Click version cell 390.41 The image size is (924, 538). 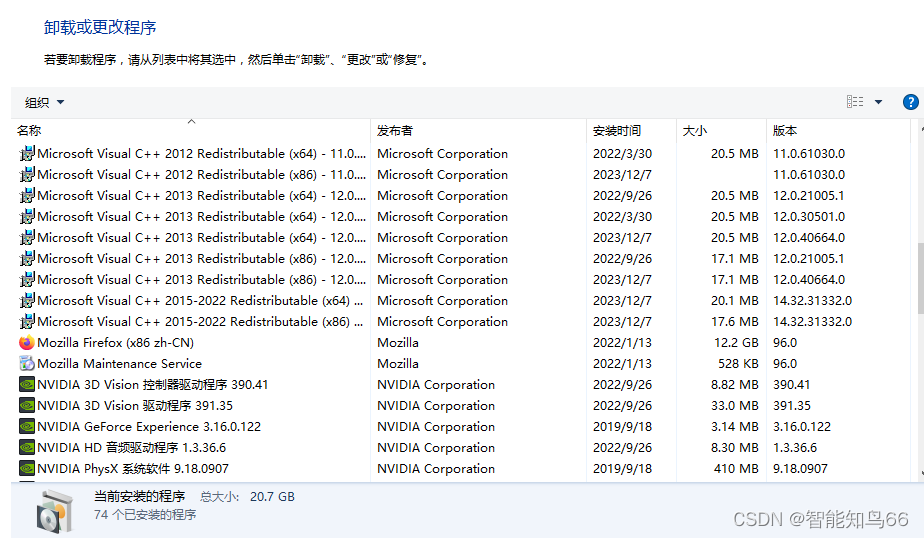[x=791, y=385]
